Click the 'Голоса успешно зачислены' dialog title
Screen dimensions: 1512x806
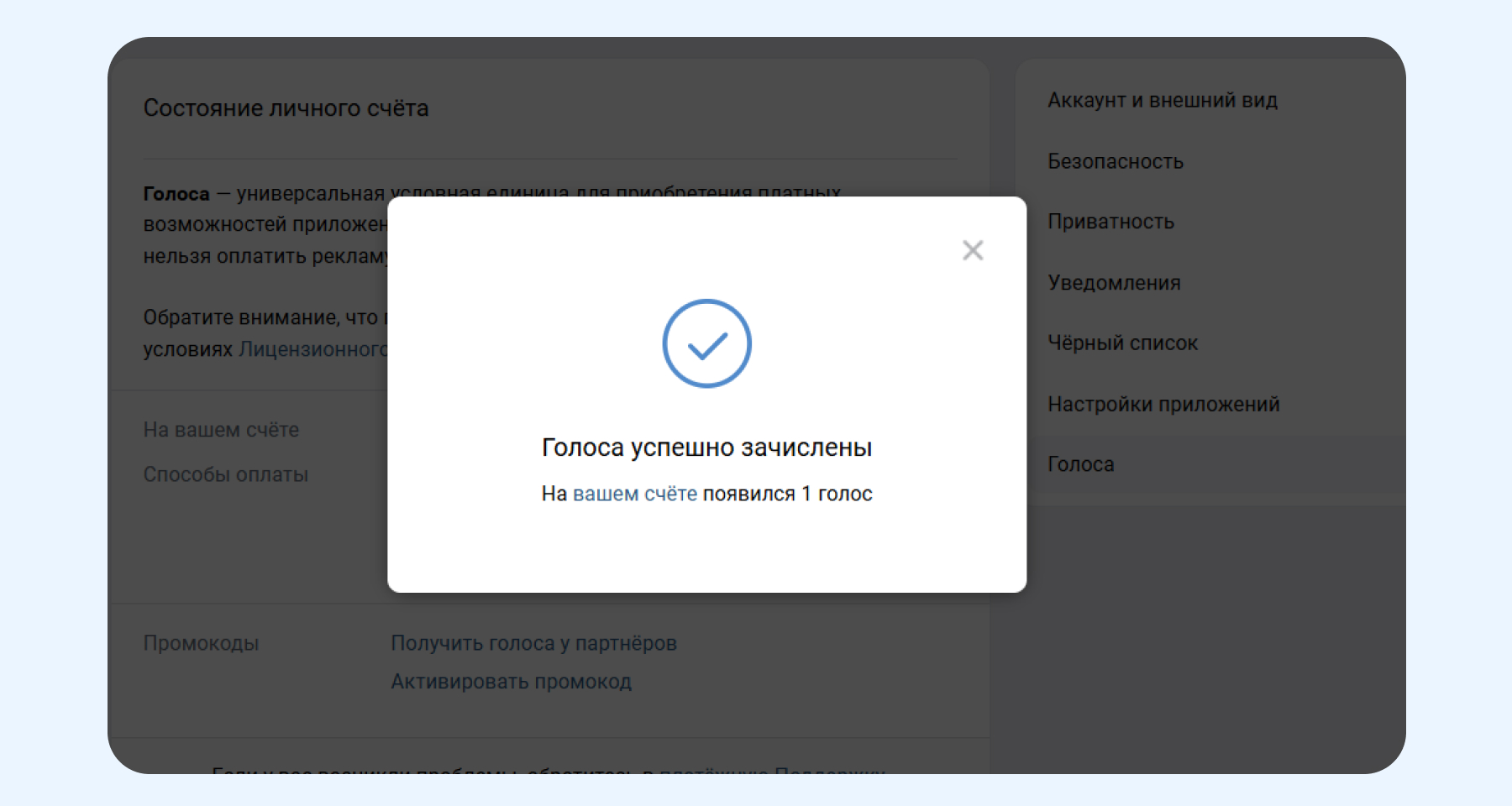point(706,447)
